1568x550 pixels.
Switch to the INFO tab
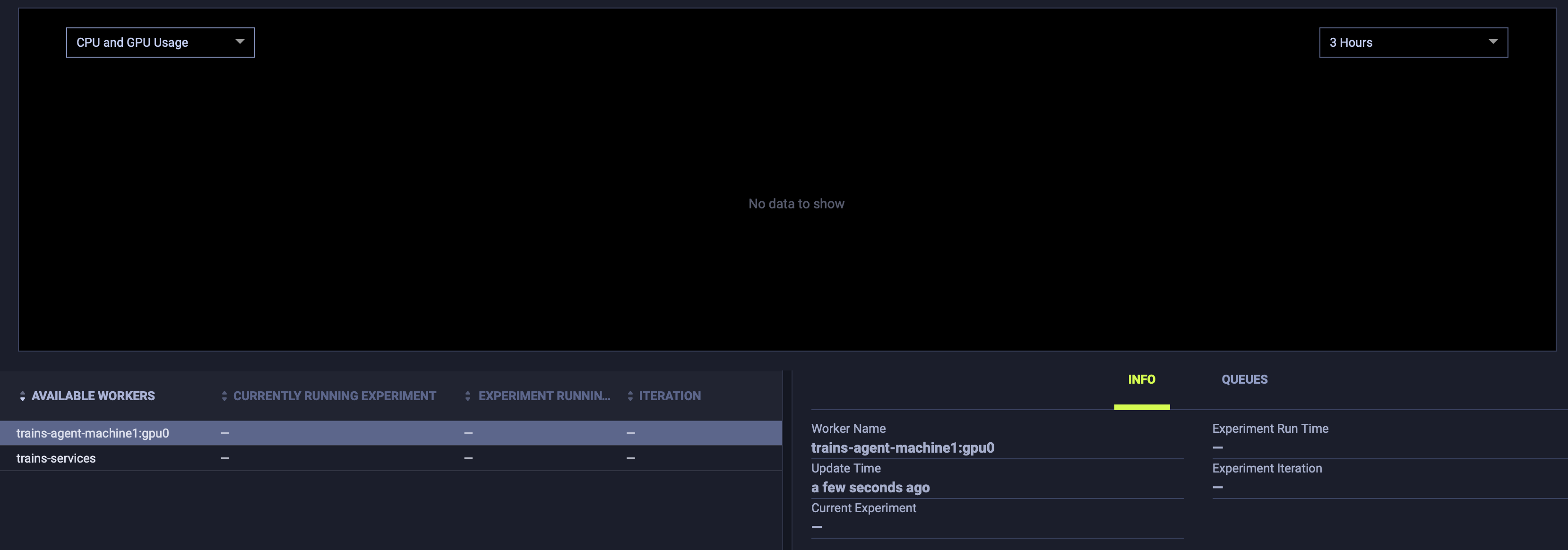pos(1141,379)
